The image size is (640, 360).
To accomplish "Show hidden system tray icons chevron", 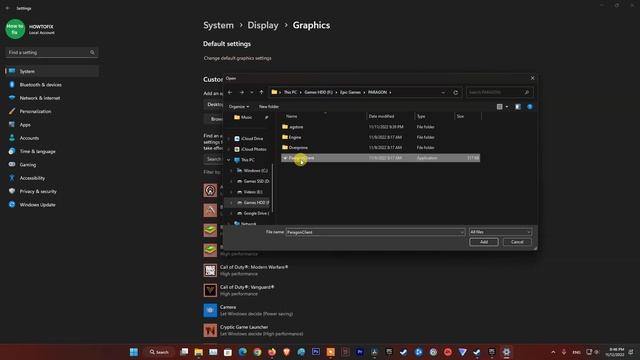I will (x=553, y=352).
